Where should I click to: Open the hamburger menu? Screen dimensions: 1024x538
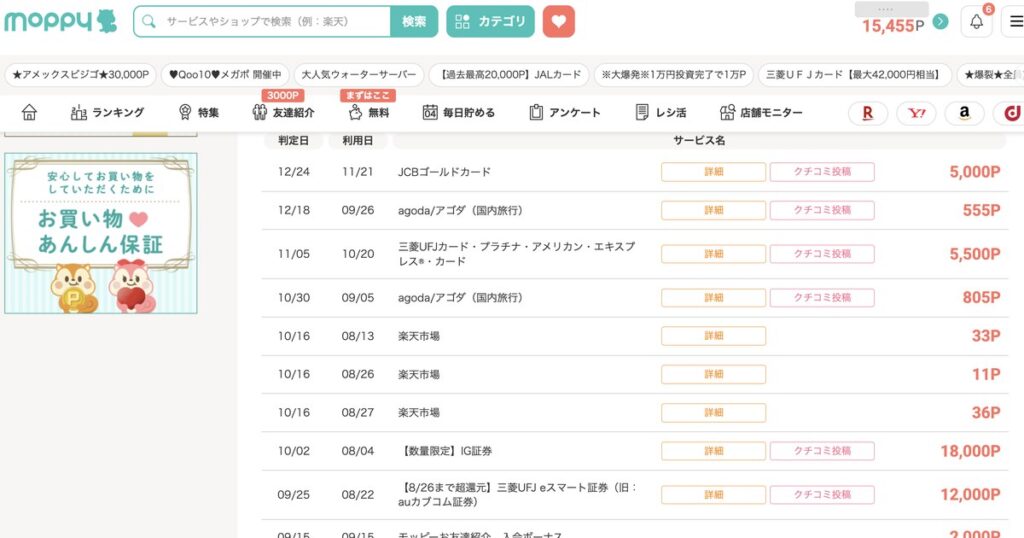pyautogui.click(x=1016, y=22)
